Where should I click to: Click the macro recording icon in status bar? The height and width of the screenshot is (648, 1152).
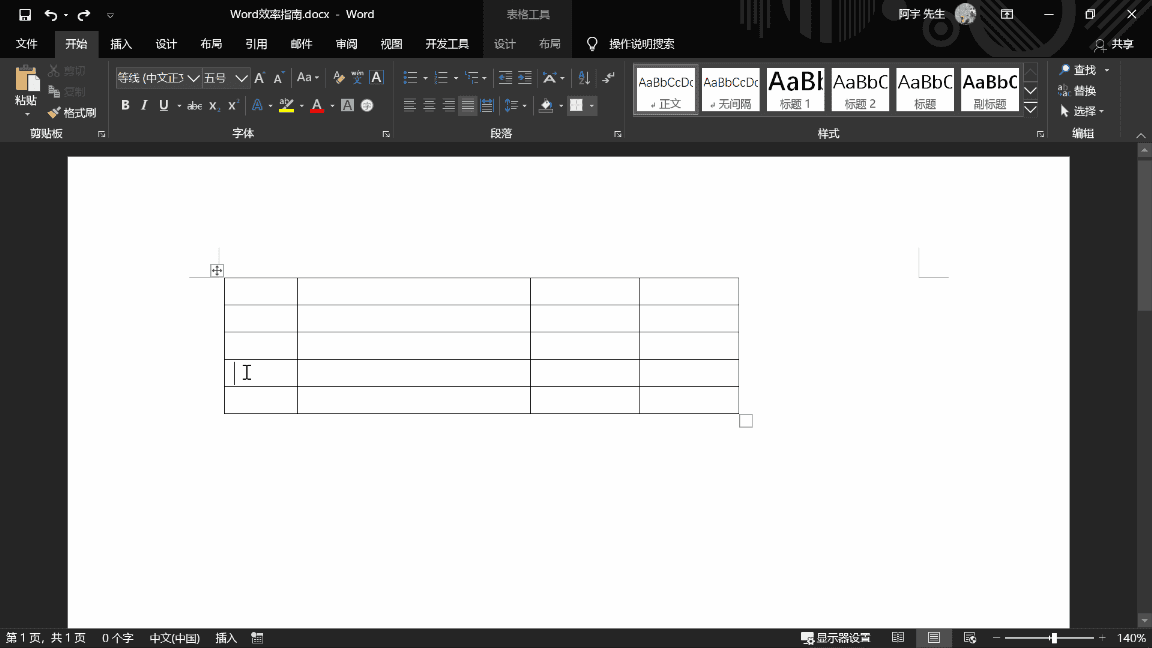point(257,638)
